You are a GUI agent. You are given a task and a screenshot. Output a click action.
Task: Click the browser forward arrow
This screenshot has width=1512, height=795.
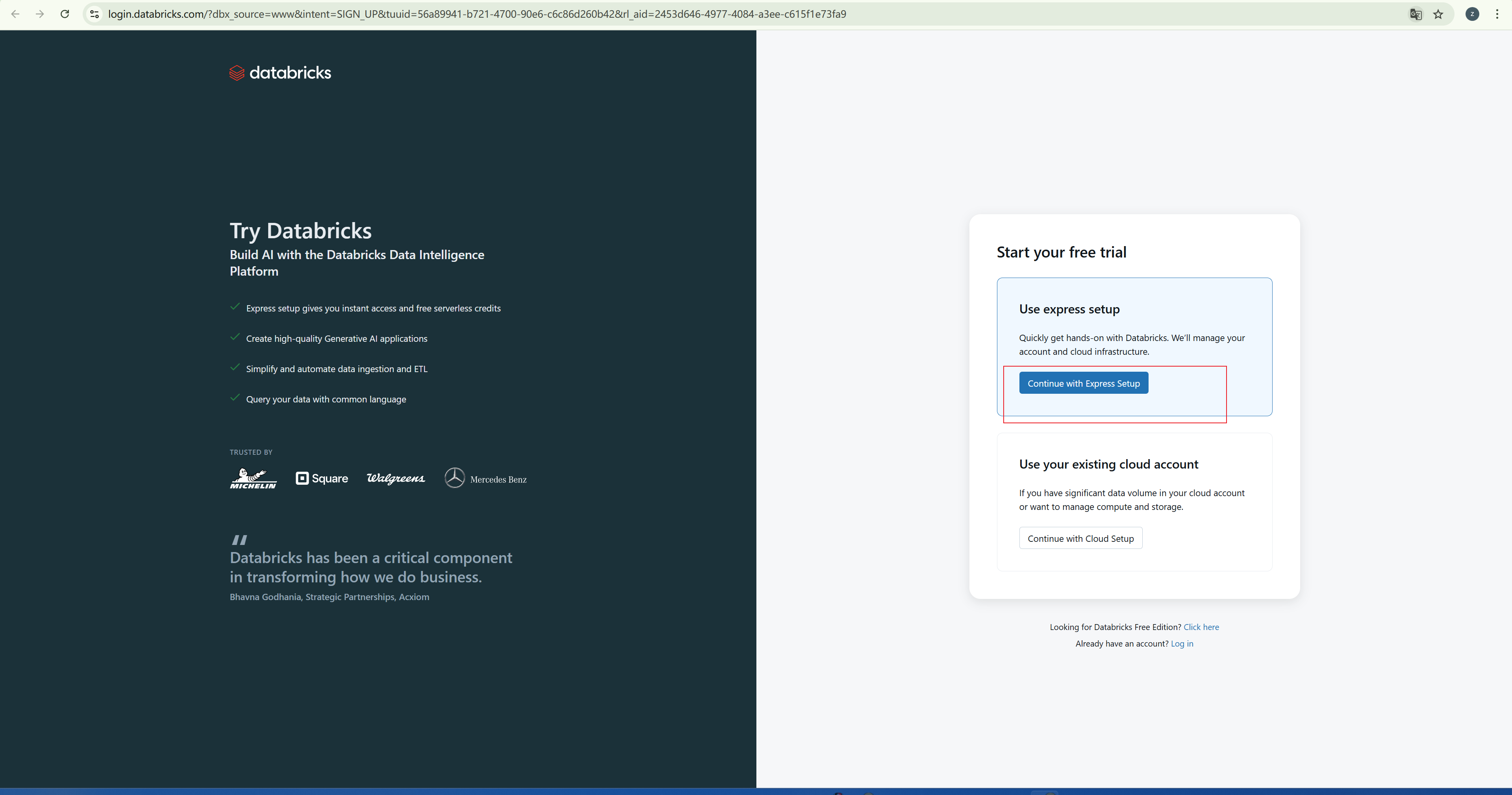point(40,14)
